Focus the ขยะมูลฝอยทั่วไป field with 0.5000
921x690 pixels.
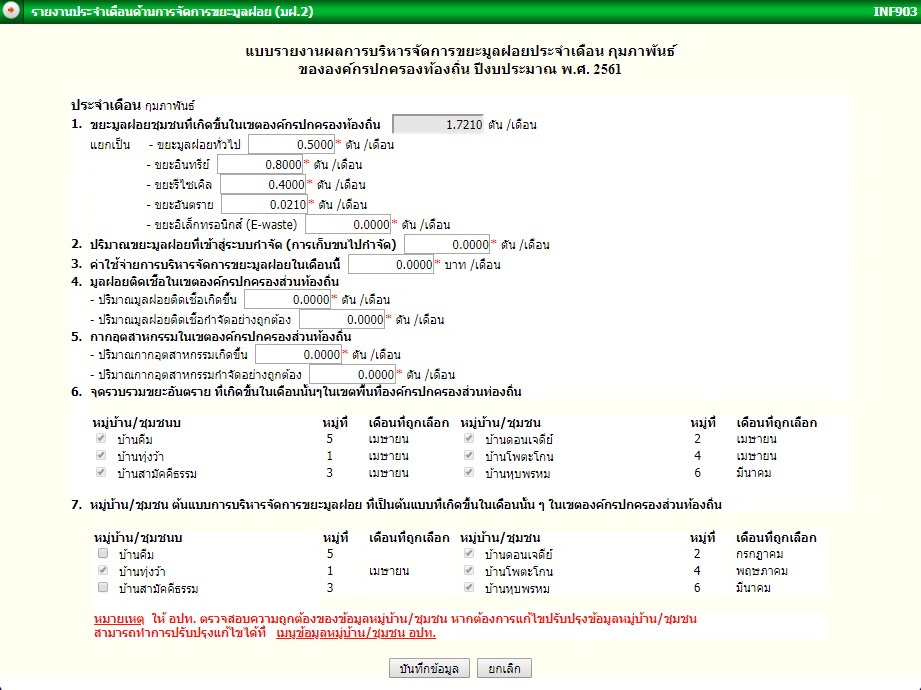coord(291,144)
